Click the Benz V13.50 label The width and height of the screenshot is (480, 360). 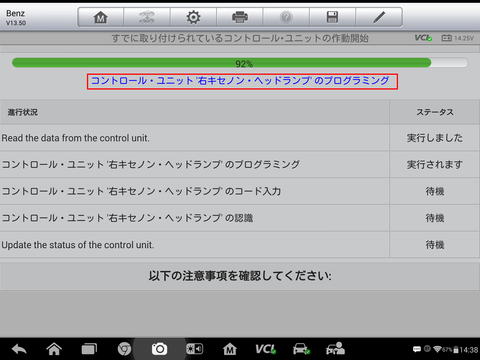coord(16,18)
